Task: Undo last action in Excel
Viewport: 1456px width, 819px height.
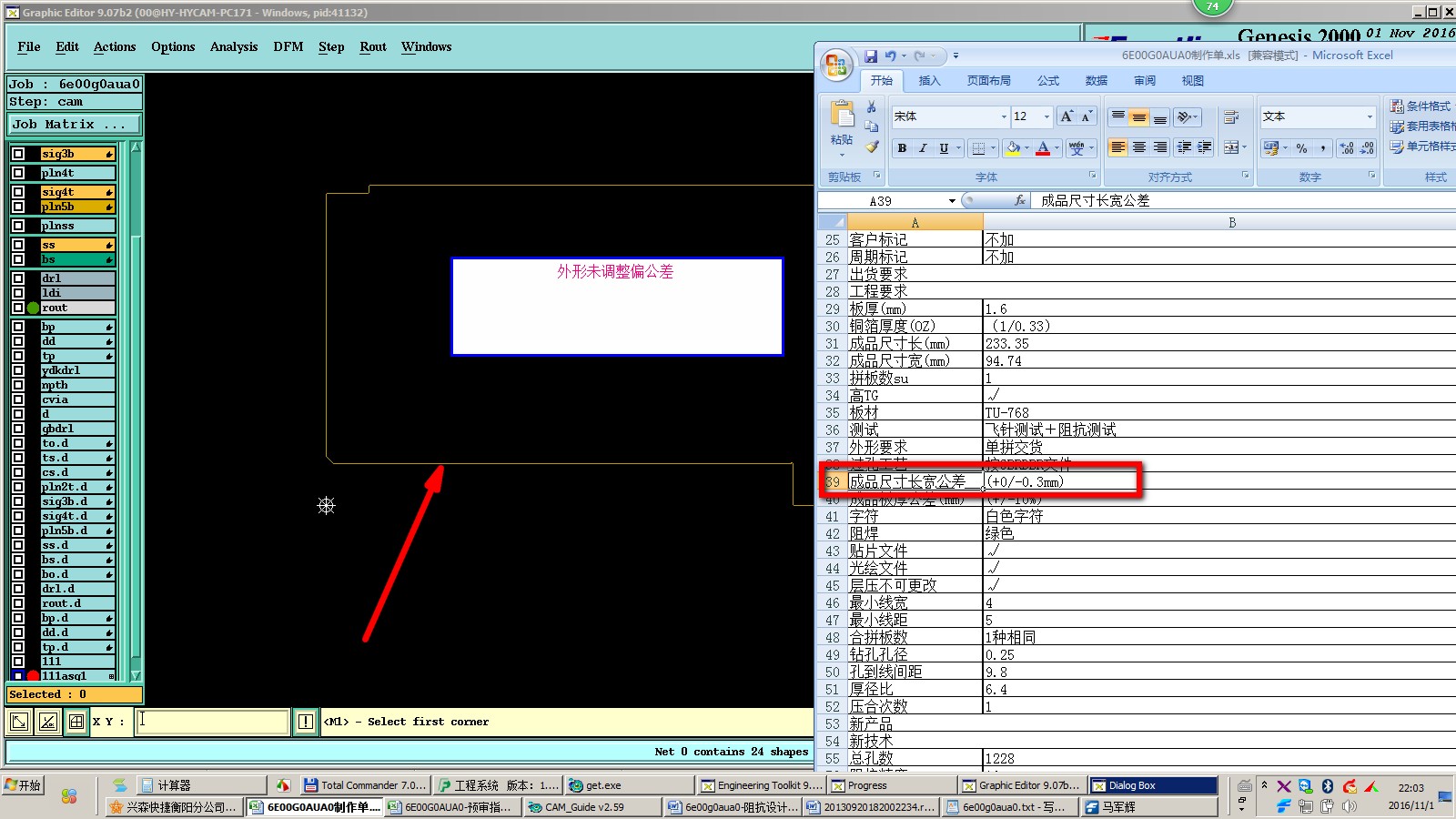Action: pyautogui.click(x=891, y=56)
